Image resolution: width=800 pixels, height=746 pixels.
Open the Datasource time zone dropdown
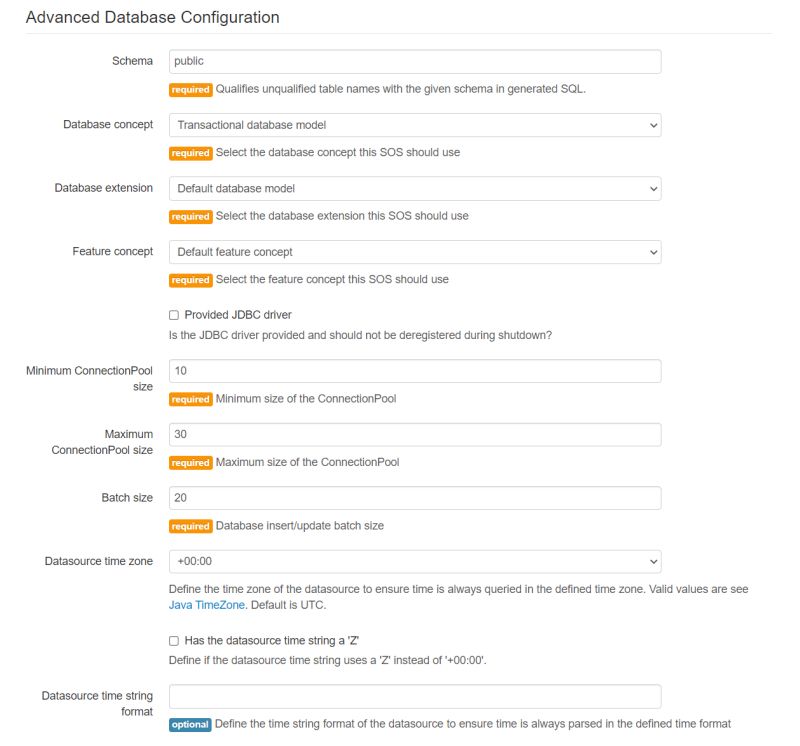[x=415, y=562]
